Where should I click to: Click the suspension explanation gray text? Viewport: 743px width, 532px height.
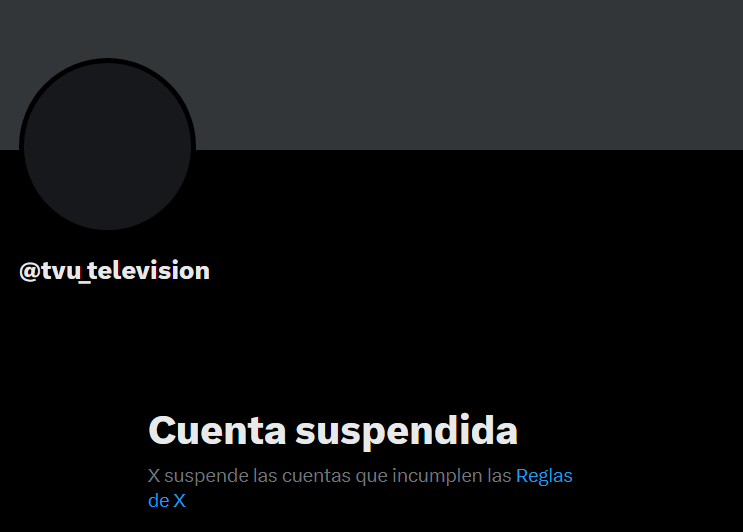pos(329,476)
